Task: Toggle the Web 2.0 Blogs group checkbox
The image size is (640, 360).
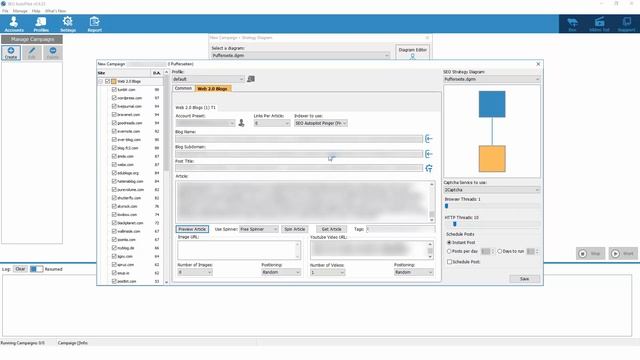Action: pos(108,82)
